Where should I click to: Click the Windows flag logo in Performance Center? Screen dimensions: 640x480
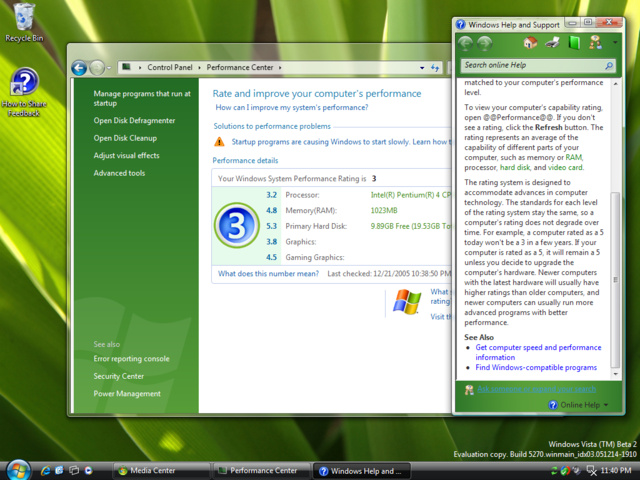[407, 302]
